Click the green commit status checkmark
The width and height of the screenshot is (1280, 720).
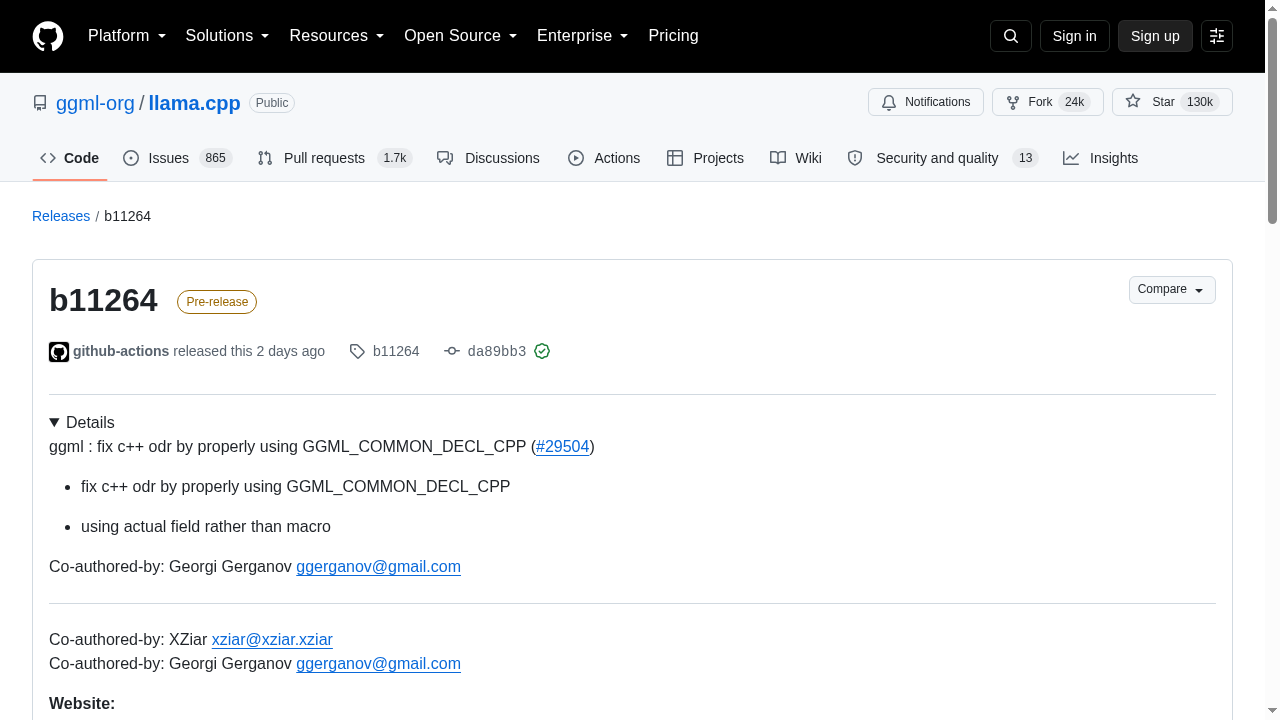542,351
